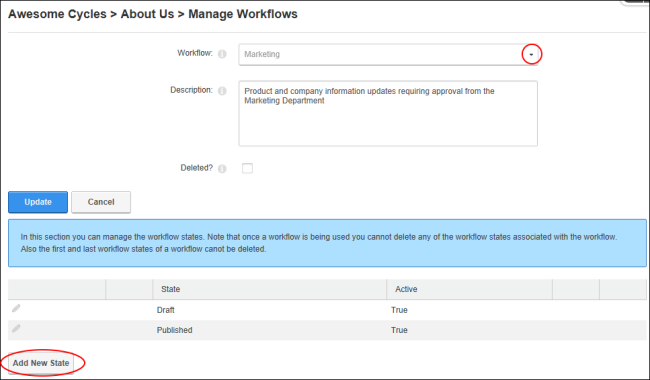
Task: Select the Active column header
Action: (x=406, y=289)
